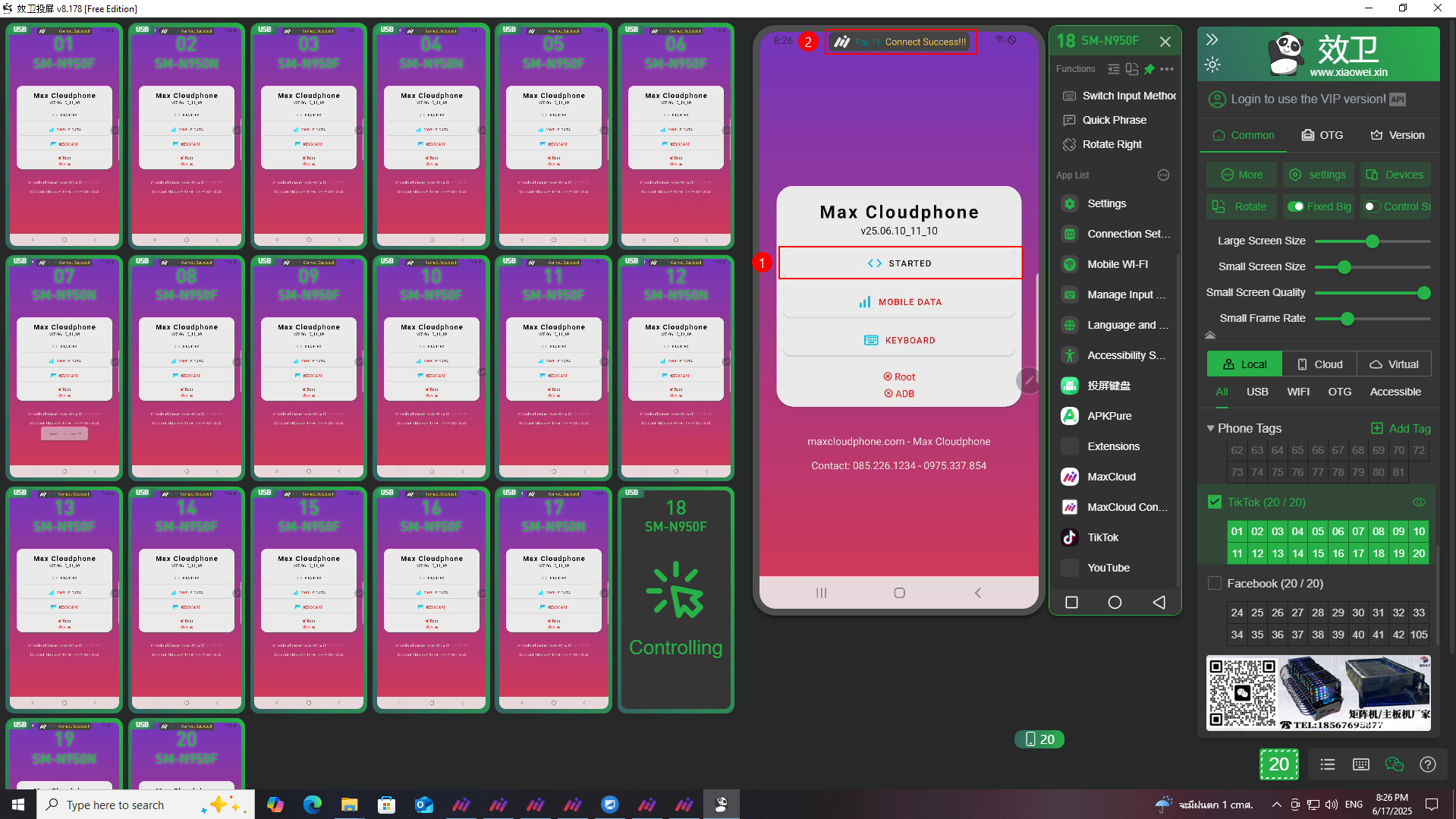Select device 05 thumbnail in grid
Image resolution: width=1456 pixels, height=819 pixels.
(553, 136)
